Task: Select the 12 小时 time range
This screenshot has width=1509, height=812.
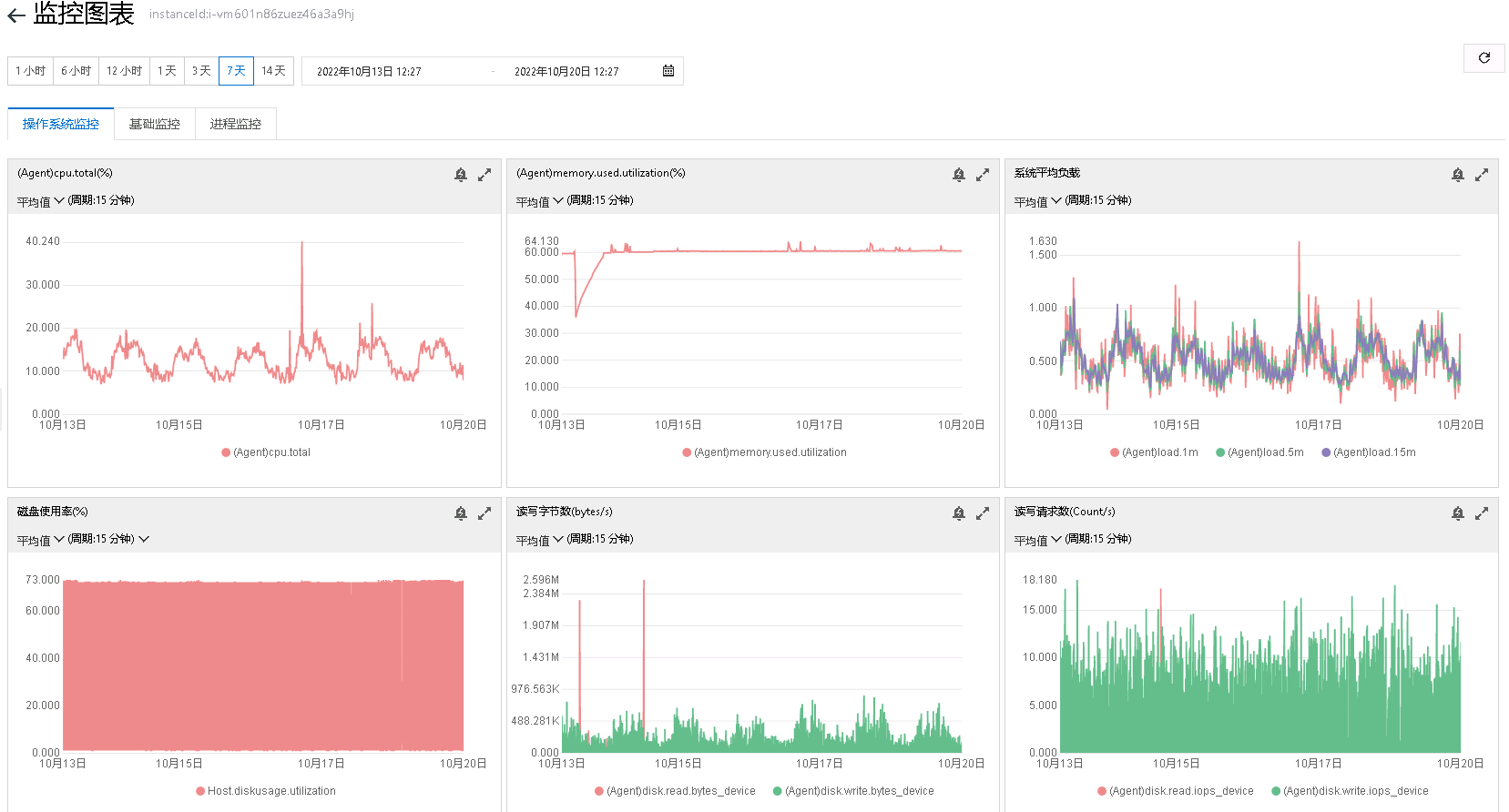Action: [x=124, y=71]
